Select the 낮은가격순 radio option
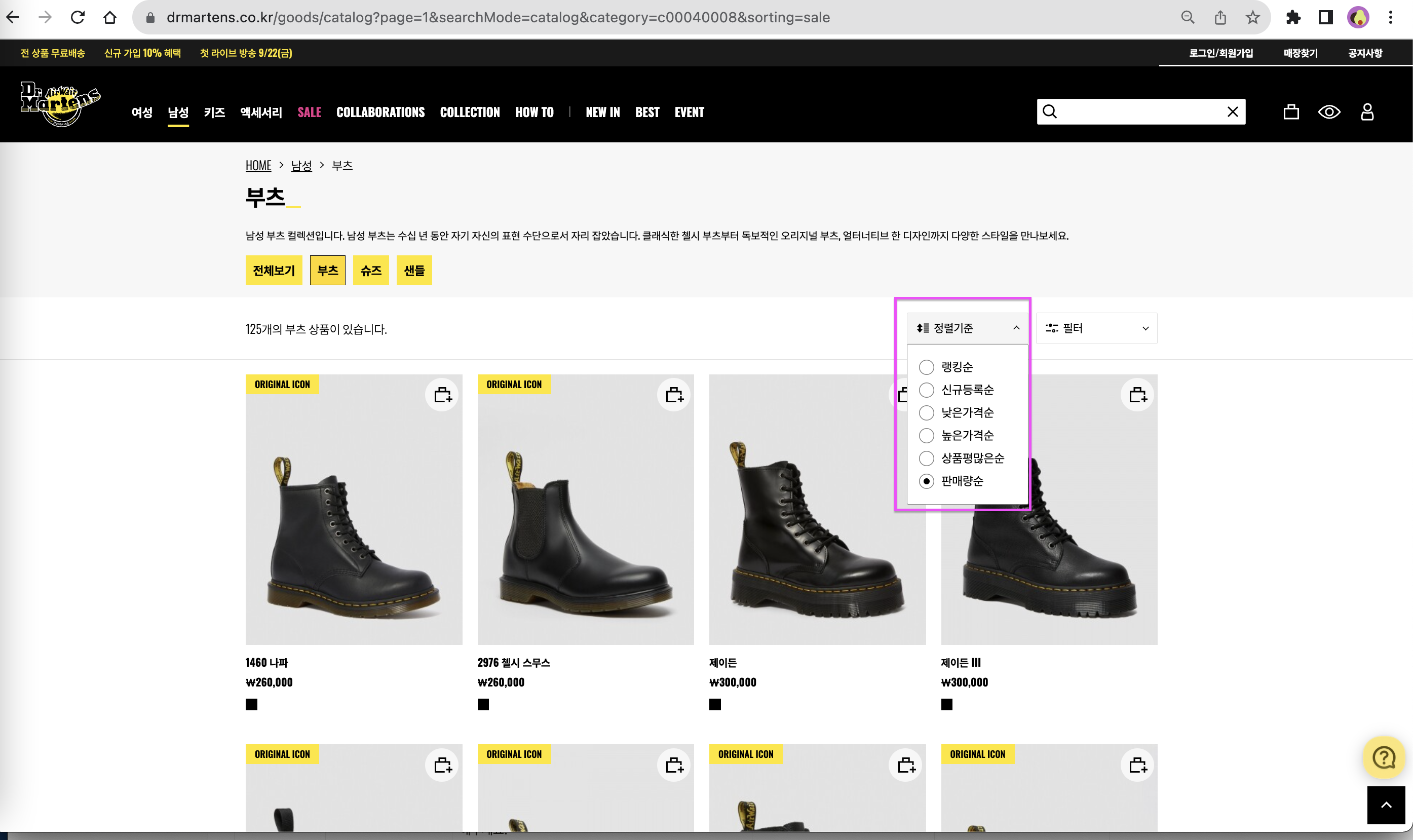Image resolution: width=1413 pixels, height=840 pixels. click(926, 412)
